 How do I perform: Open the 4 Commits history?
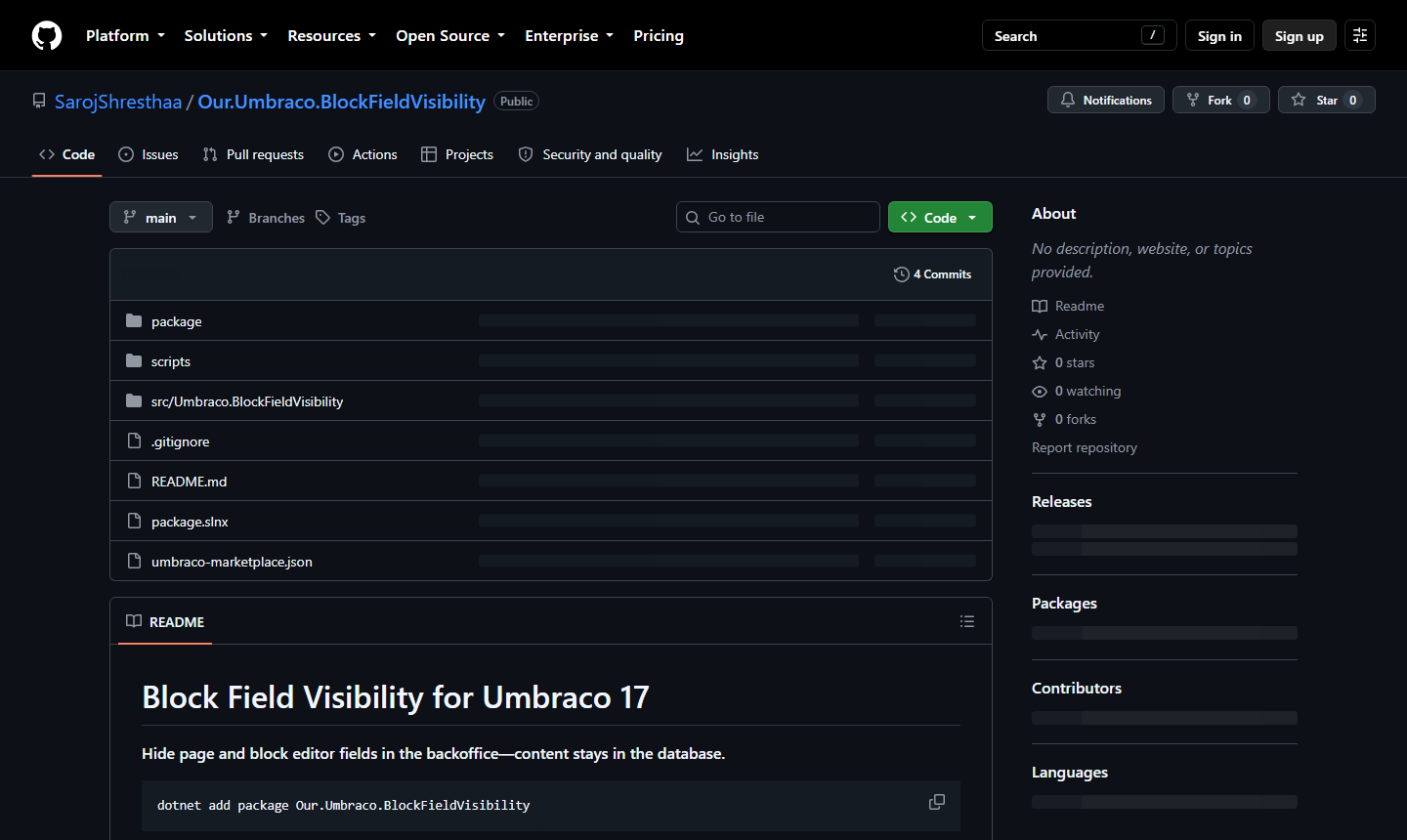933,274
